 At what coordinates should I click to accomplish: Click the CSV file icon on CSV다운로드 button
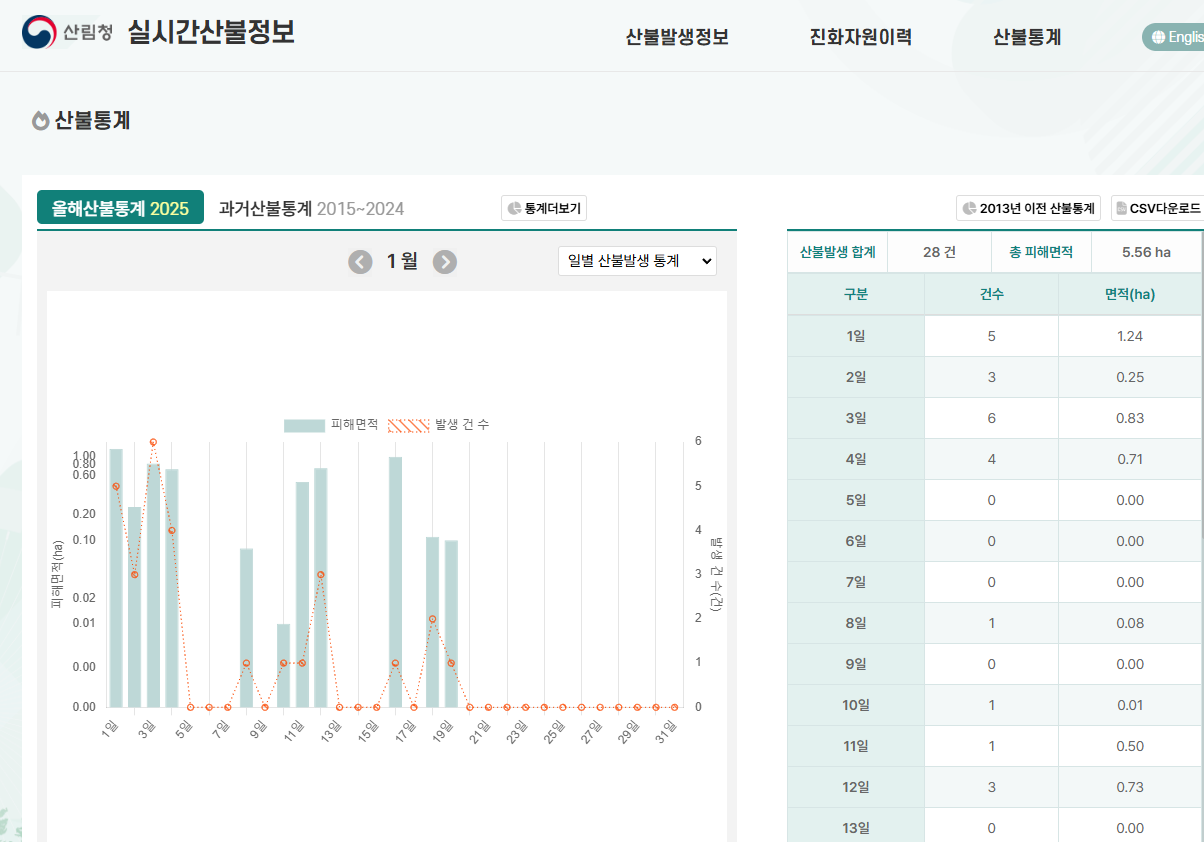point(1120,207)
